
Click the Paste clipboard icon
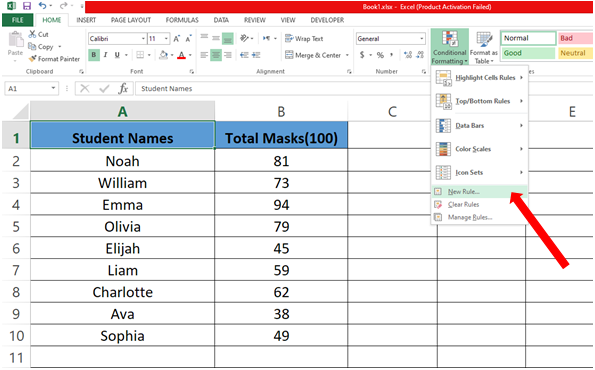pos(15,39)
